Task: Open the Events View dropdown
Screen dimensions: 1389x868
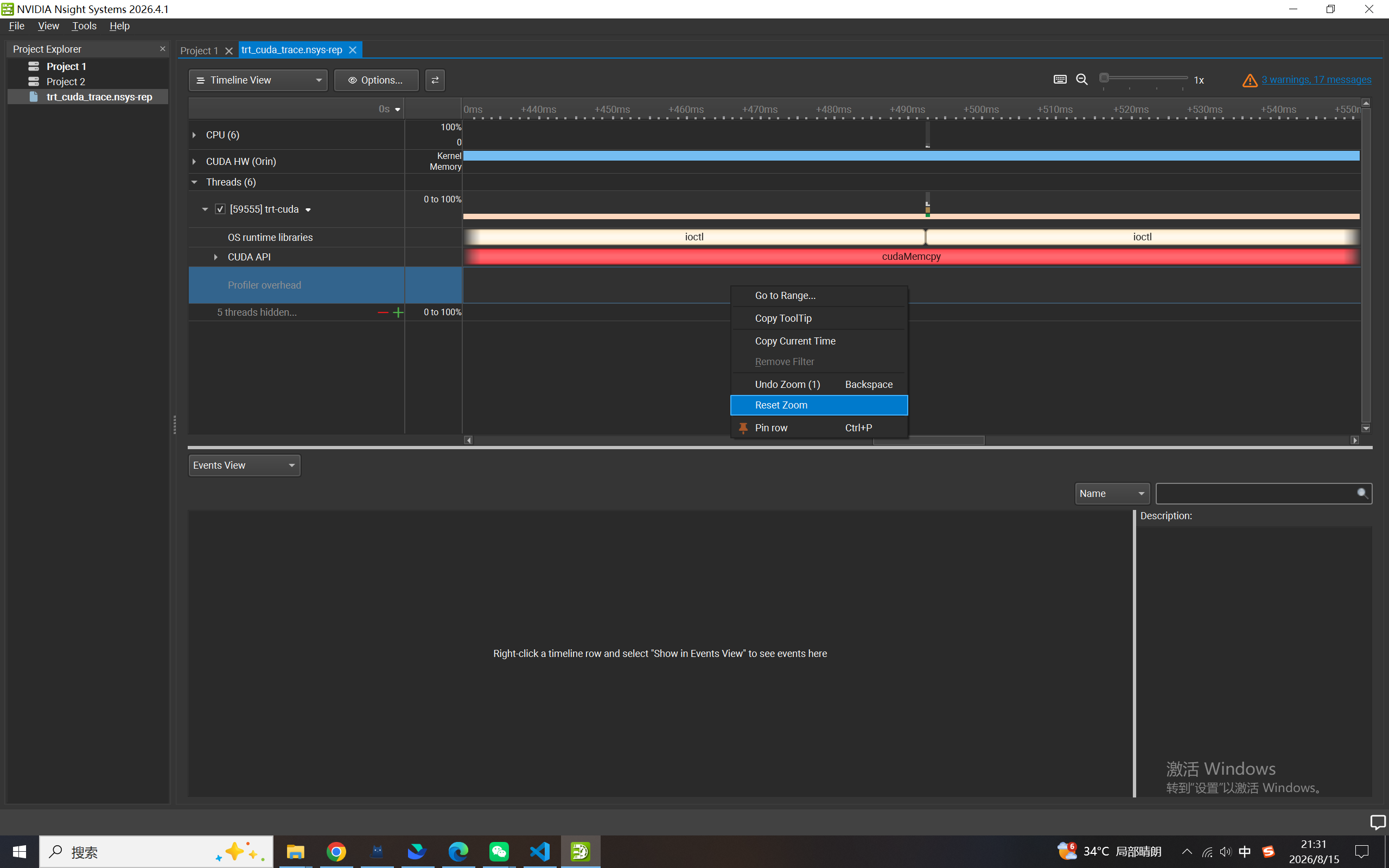Action: pos(245,465)
